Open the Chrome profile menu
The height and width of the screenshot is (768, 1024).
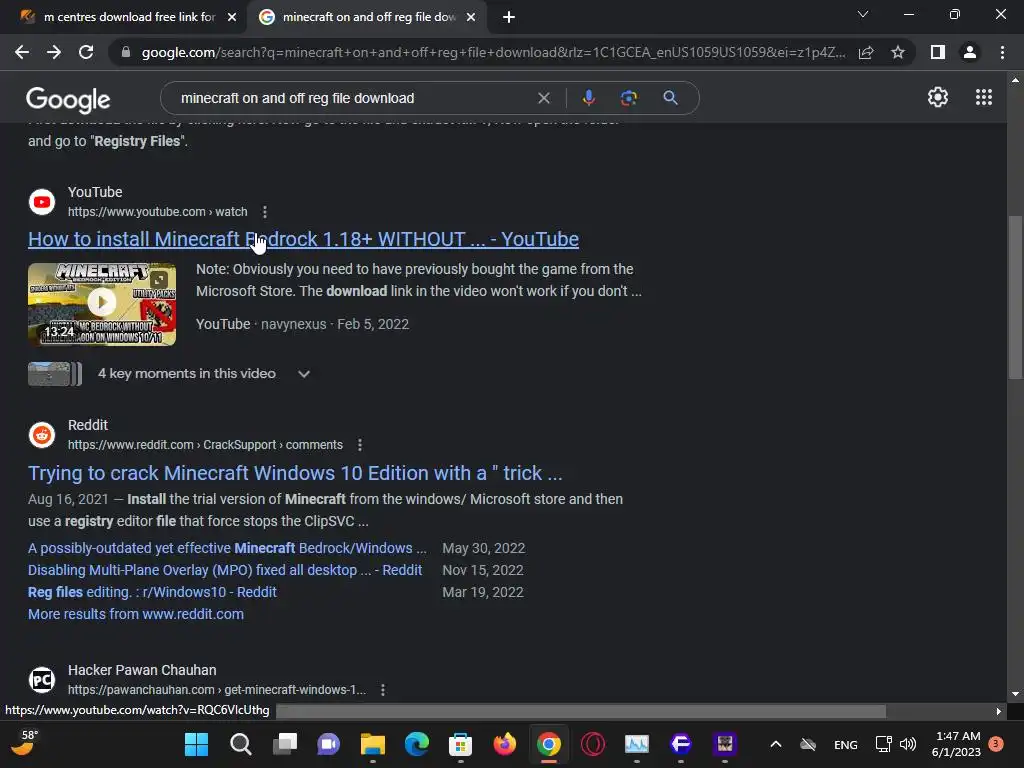pyautogui.click(x=970, y=52)
